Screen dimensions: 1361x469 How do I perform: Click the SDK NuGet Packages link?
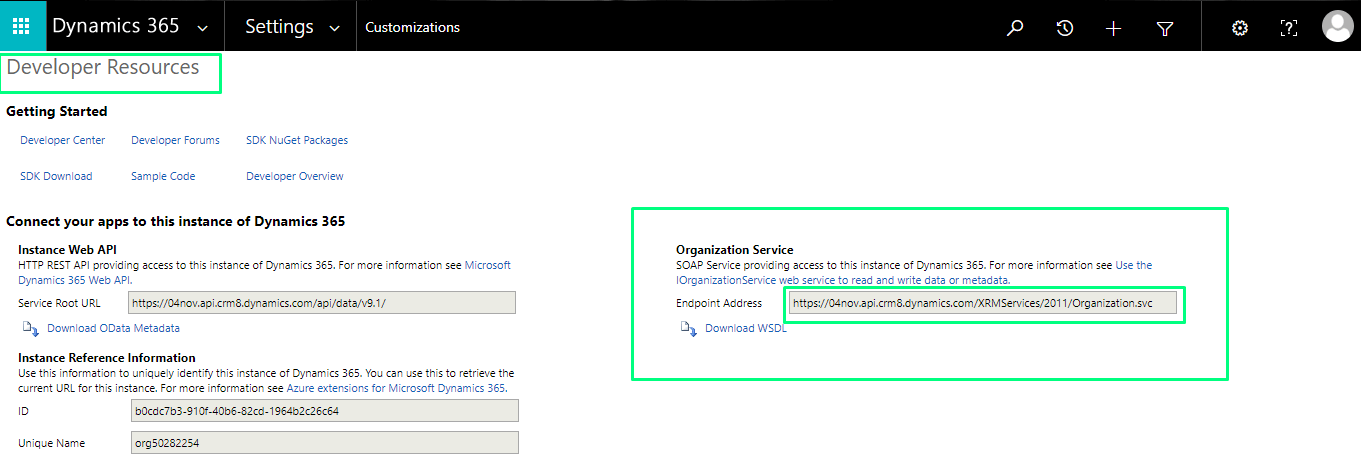click(297, 140)
